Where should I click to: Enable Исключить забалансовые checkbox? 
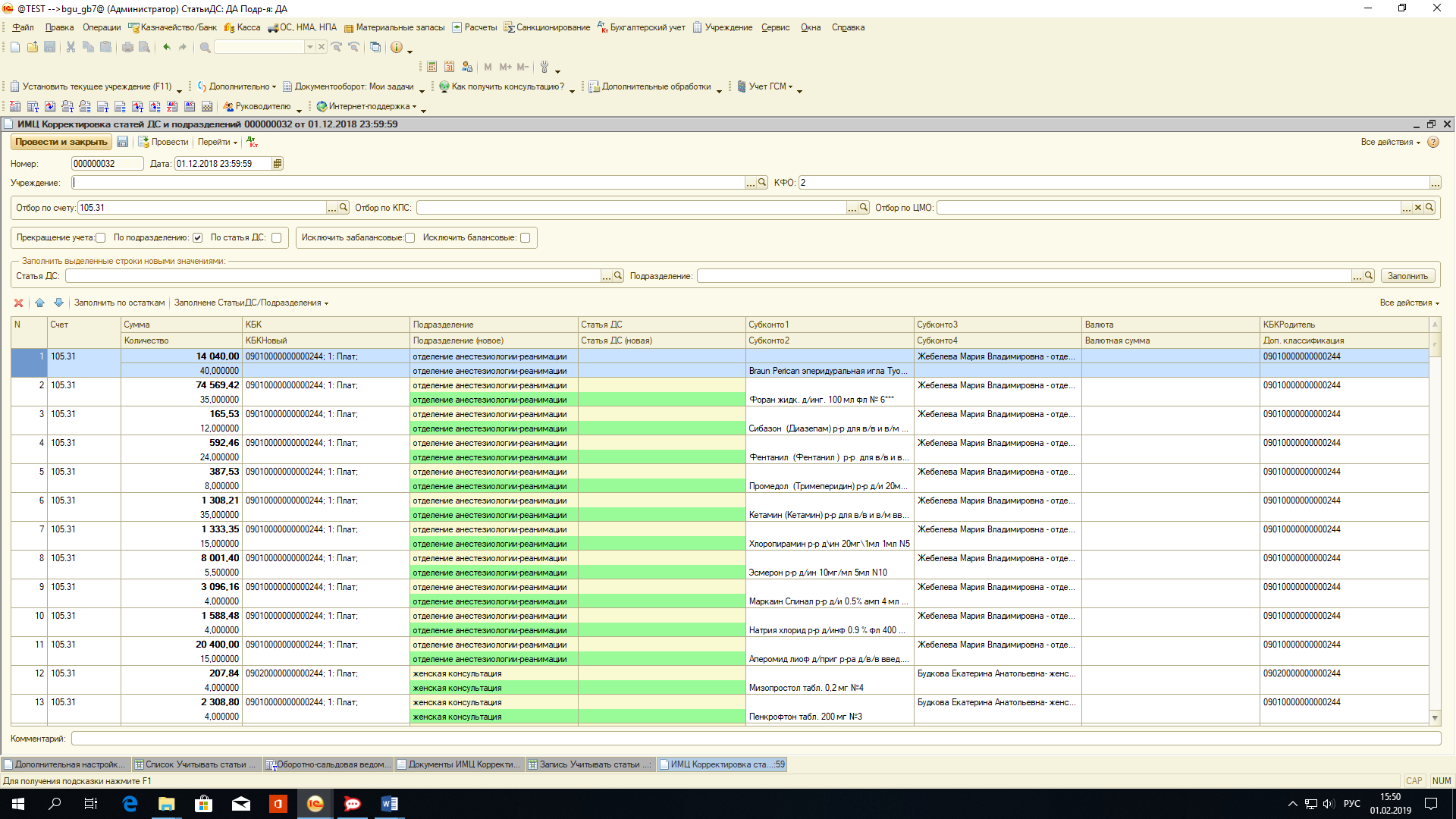pyautogui.click(x=410, y=238)
